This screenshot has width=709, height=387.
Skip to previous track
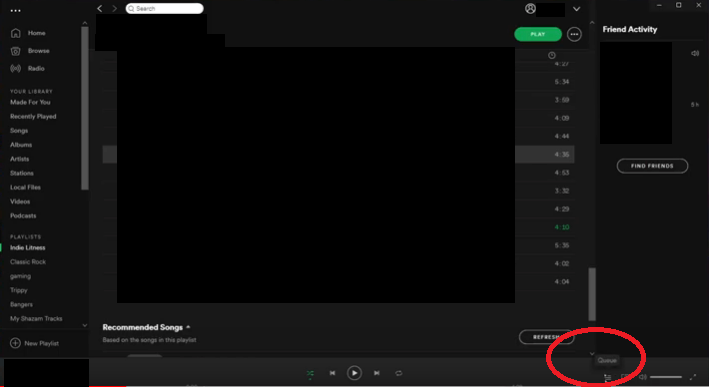pos(332,373)
